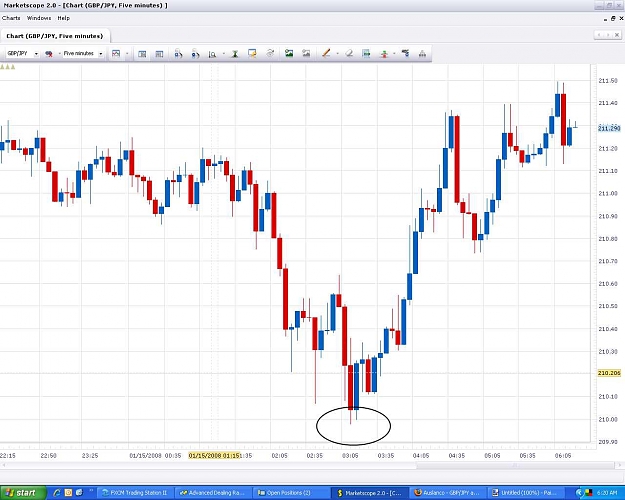The width and height of the screenshot is (625, 500).
Task: Expand the arrow next to the remove indicator icon
Action: coord(59,54)
